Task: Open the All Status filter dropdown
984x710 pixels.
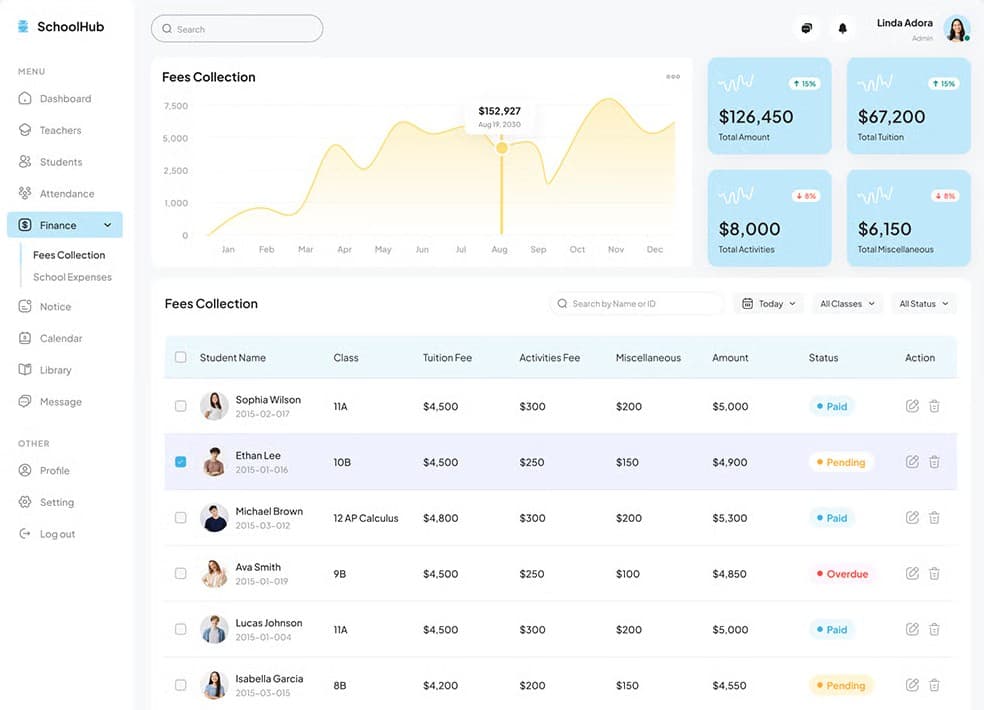Action: click(x=923, y=304)
